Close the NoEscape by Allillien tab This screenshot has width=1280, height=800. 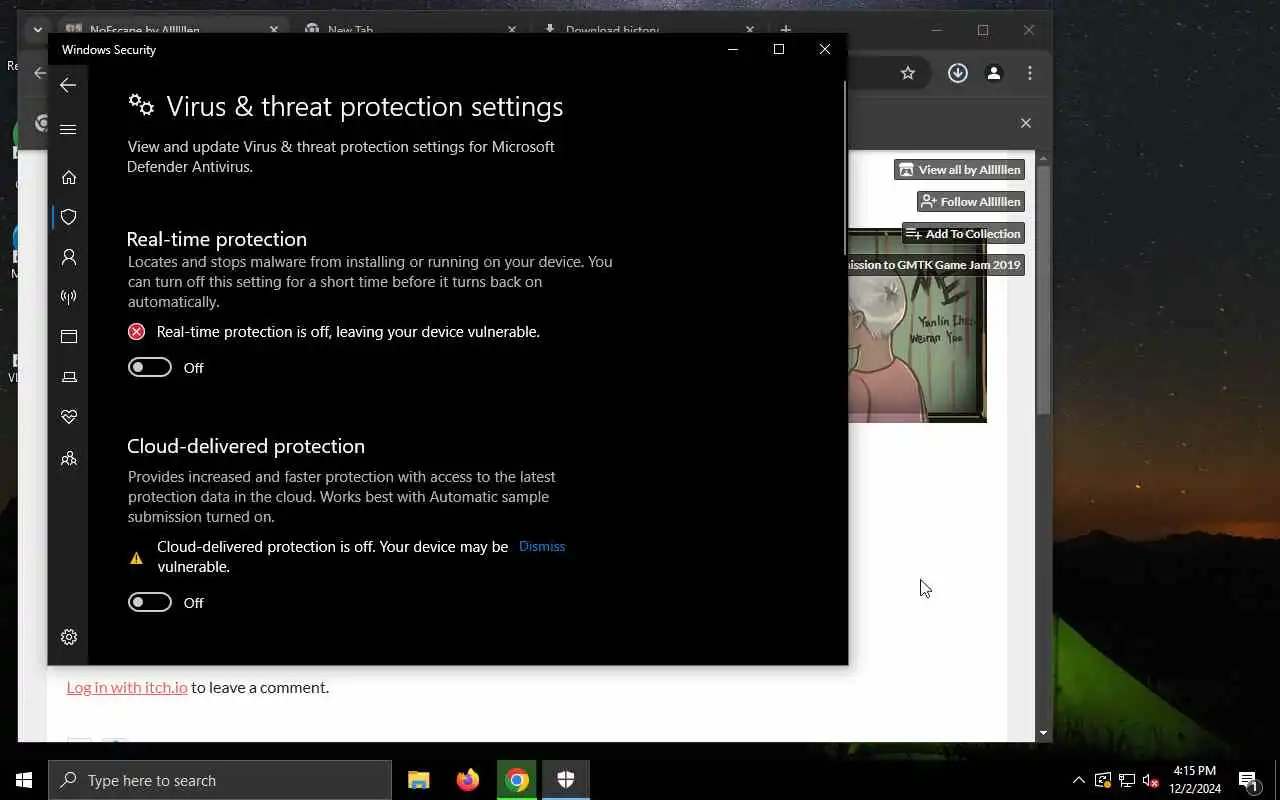274,30
